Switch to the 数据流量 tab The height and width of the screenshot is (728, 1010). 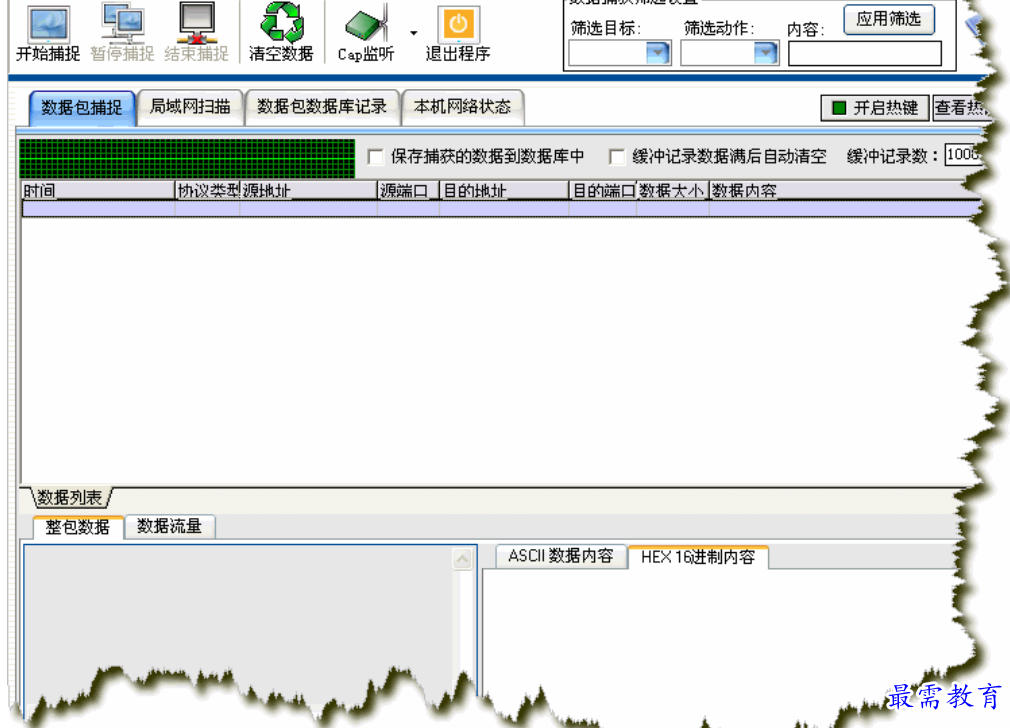[169, 526]
